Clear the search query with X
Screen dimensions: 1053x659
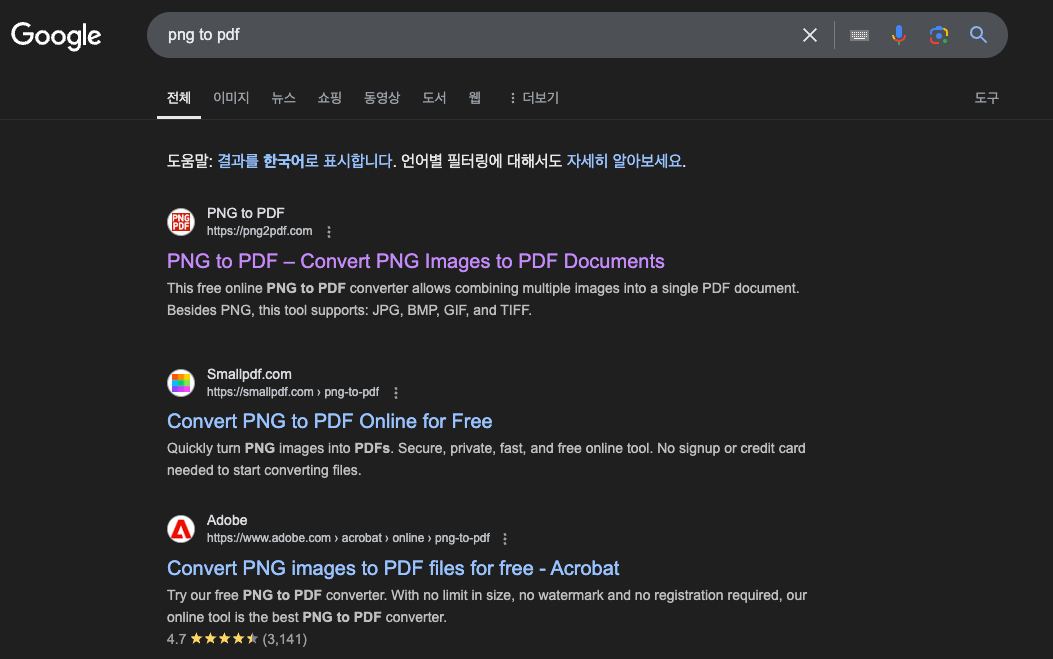[x=810, y=35]
